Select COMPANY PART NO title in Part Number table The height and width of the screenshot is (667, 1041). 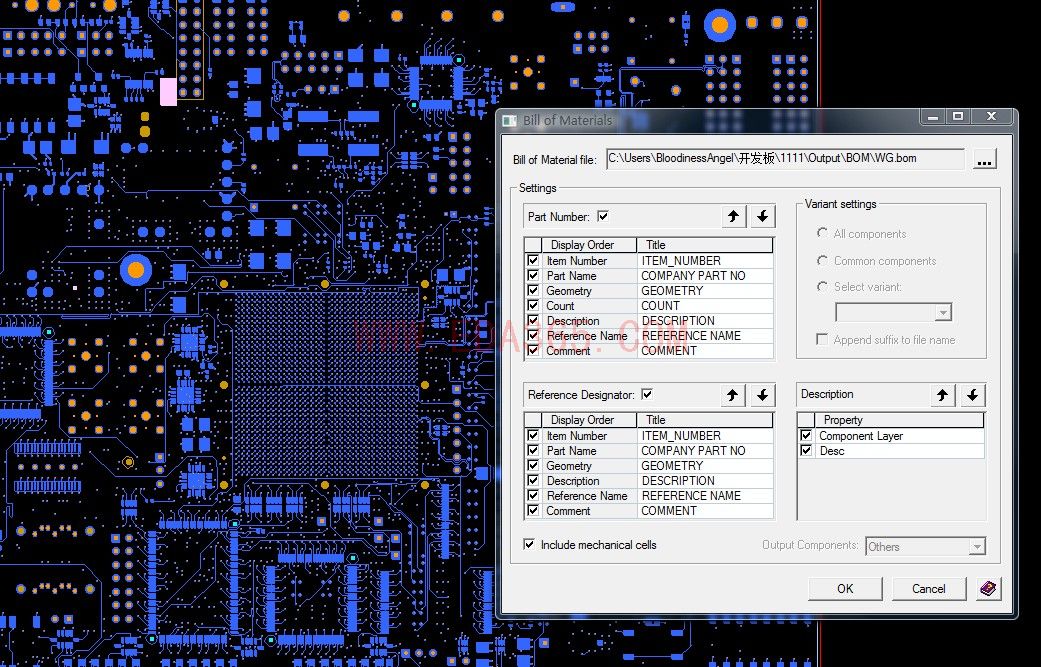pos(706,275)
